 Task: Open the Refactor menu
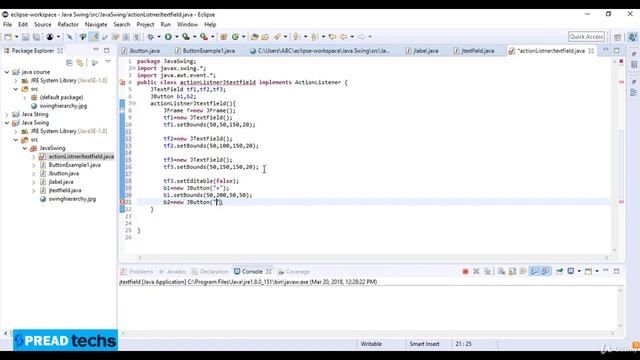point(68,24)
